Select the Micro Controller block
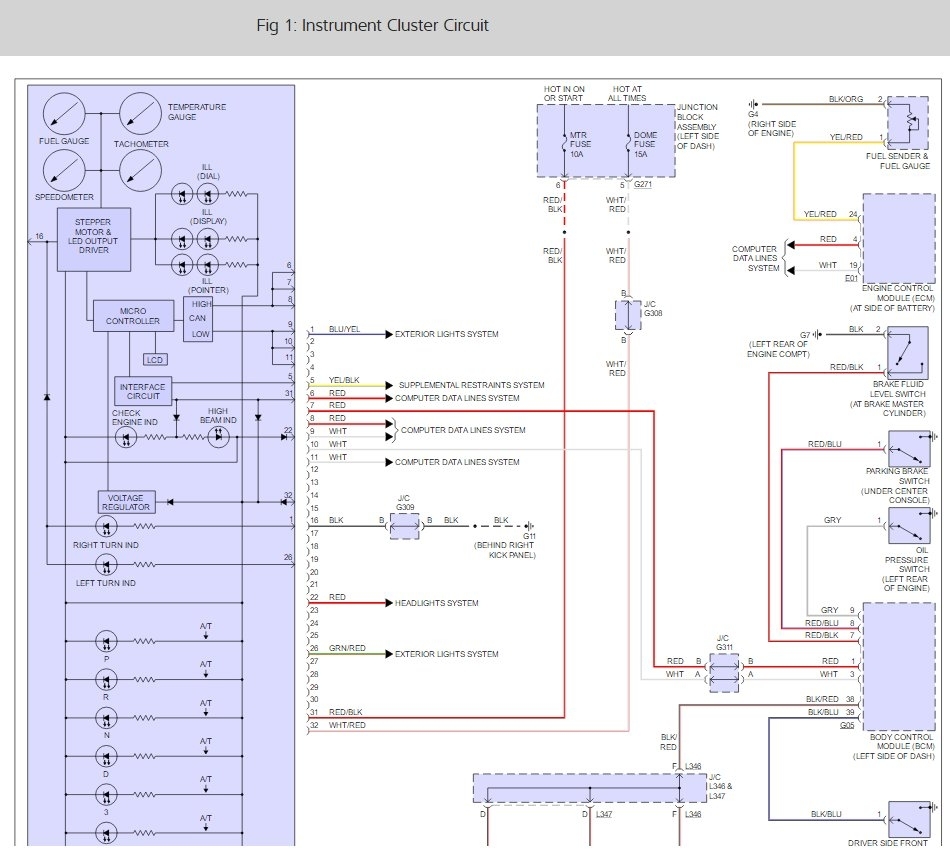 tap(133, 316)
